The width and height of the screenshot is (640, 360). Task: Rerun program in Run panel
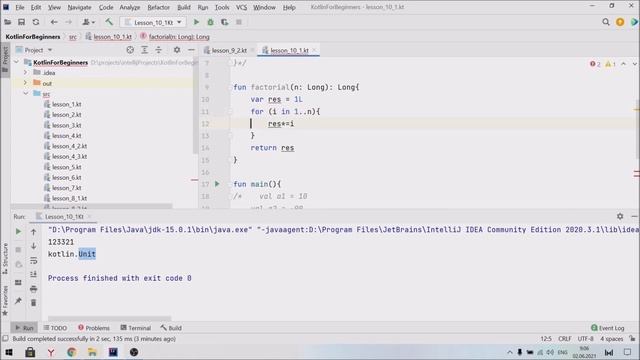tap(18, 231)
